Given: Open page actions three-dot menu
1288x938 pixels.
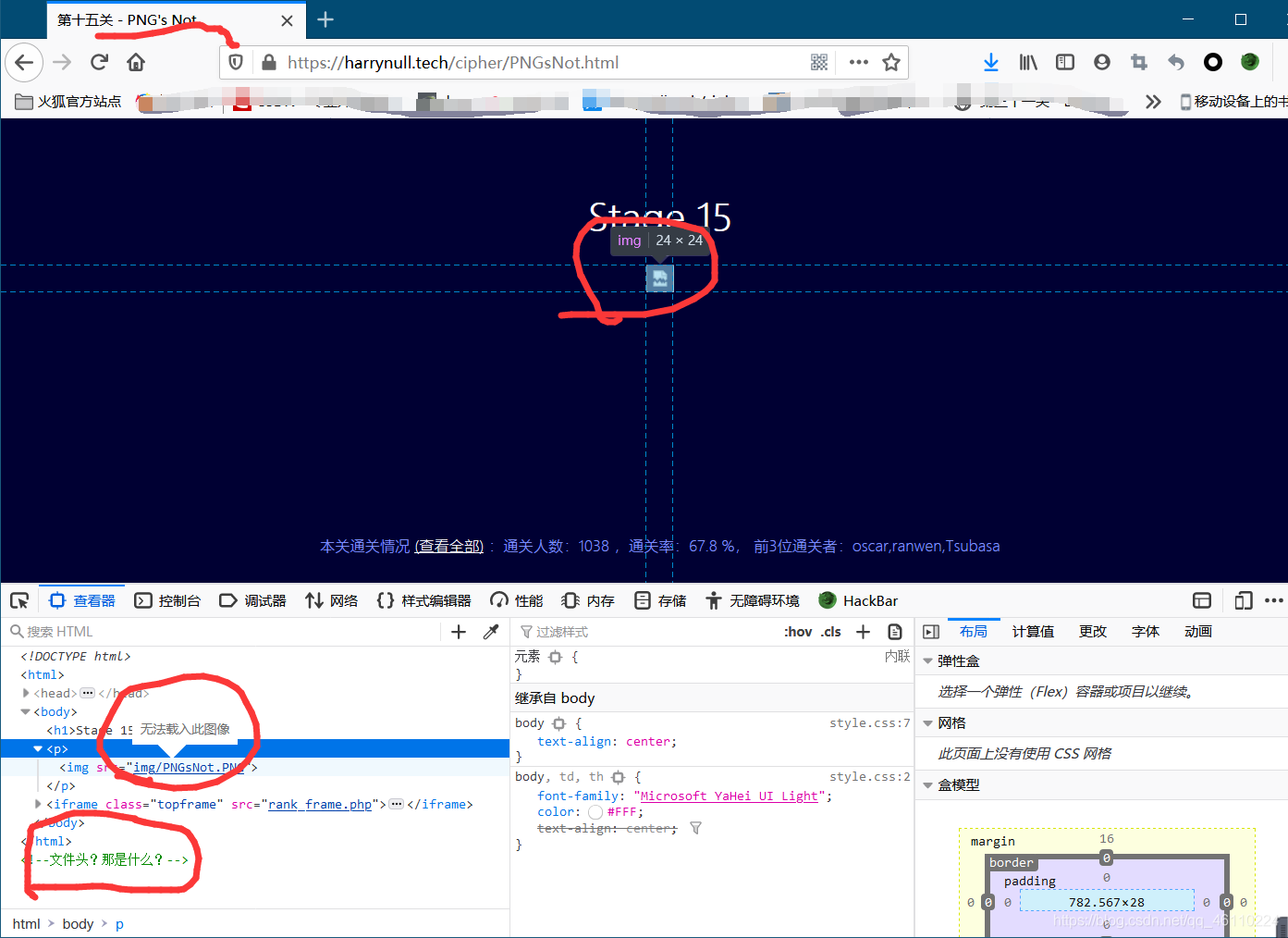Looking at the screenshot, I should [x=859, y=62].
